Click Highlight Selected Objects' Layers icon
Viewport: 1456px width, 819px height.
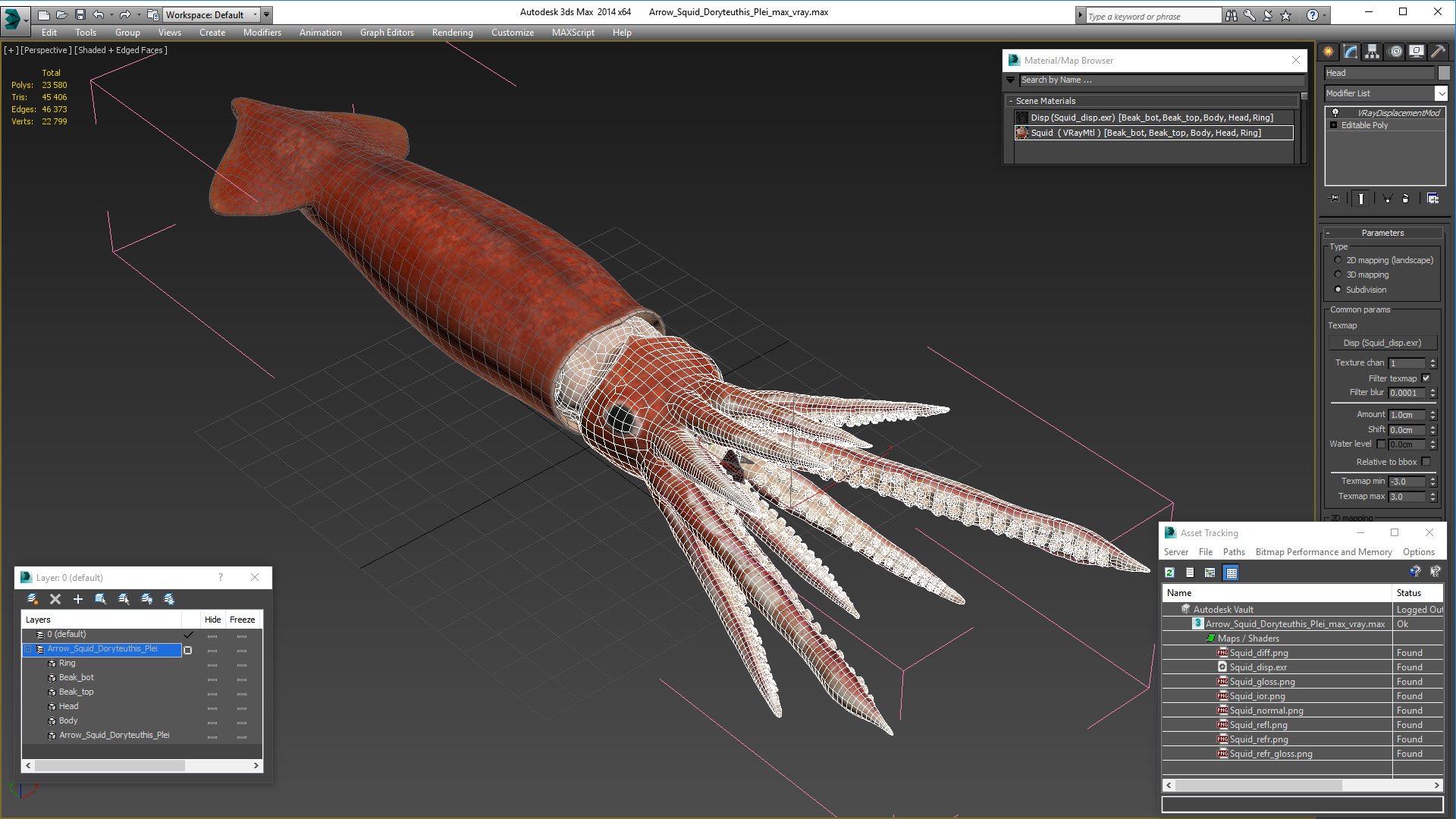point(124,599)
